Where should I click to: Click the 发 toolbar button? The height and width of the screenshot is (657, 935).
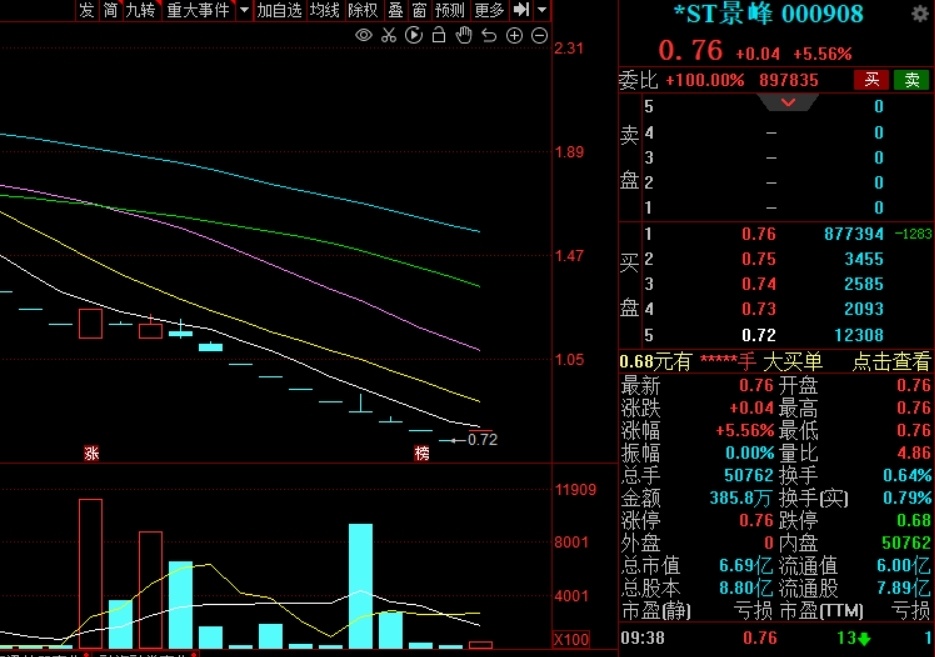click(86, 10)
